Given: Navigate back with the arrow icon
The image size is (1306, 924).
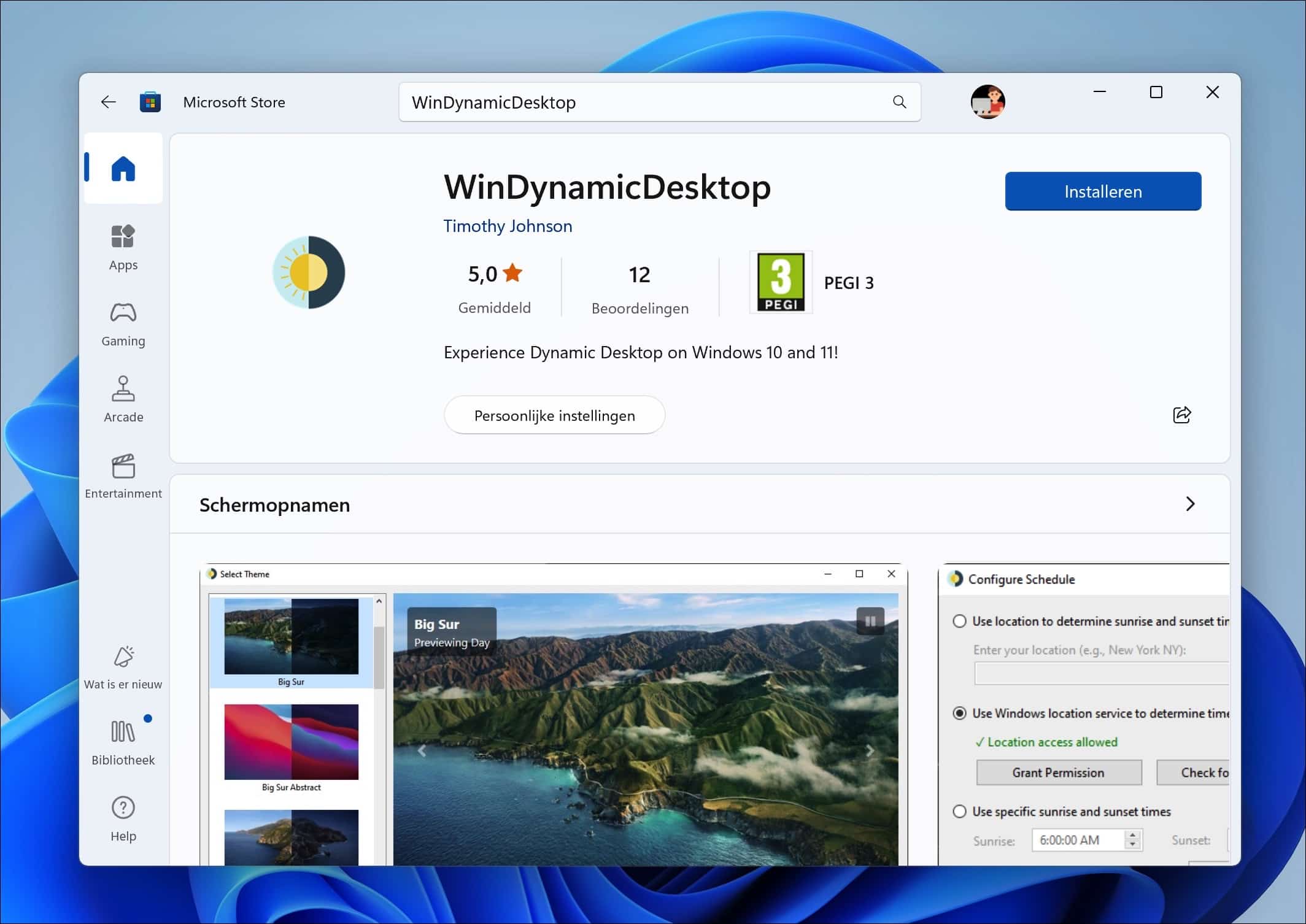Looking at the screenshot, I should pyautogui.click(x=109, y=102).
